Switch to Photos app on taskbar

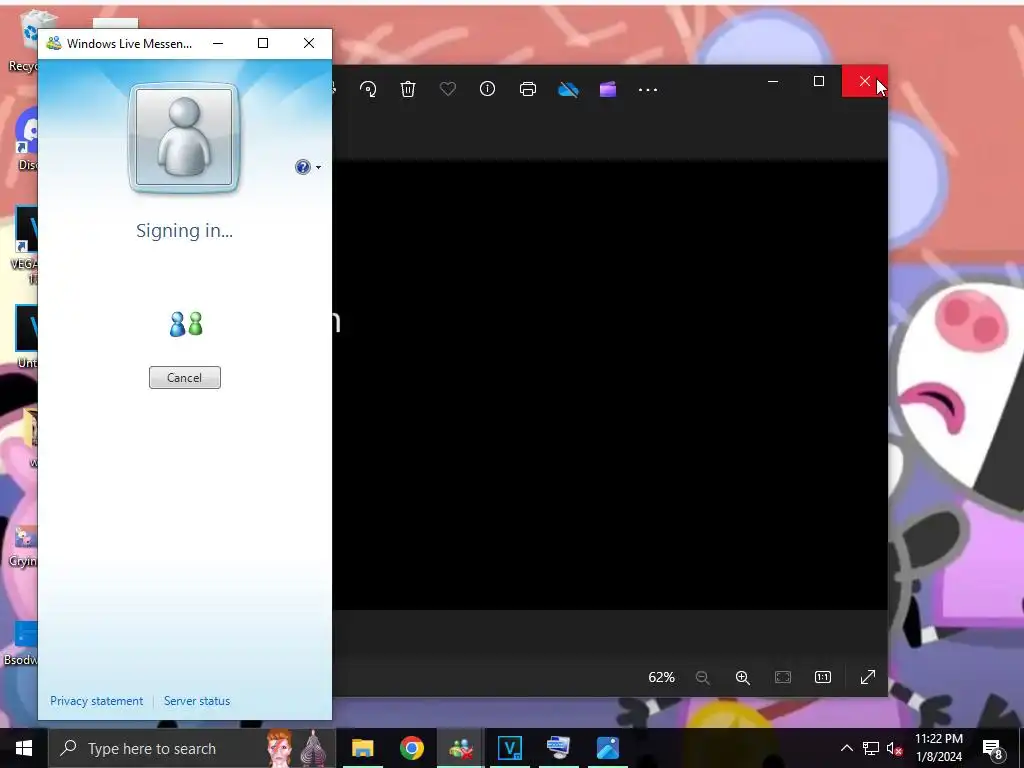[x=607, y=748]
